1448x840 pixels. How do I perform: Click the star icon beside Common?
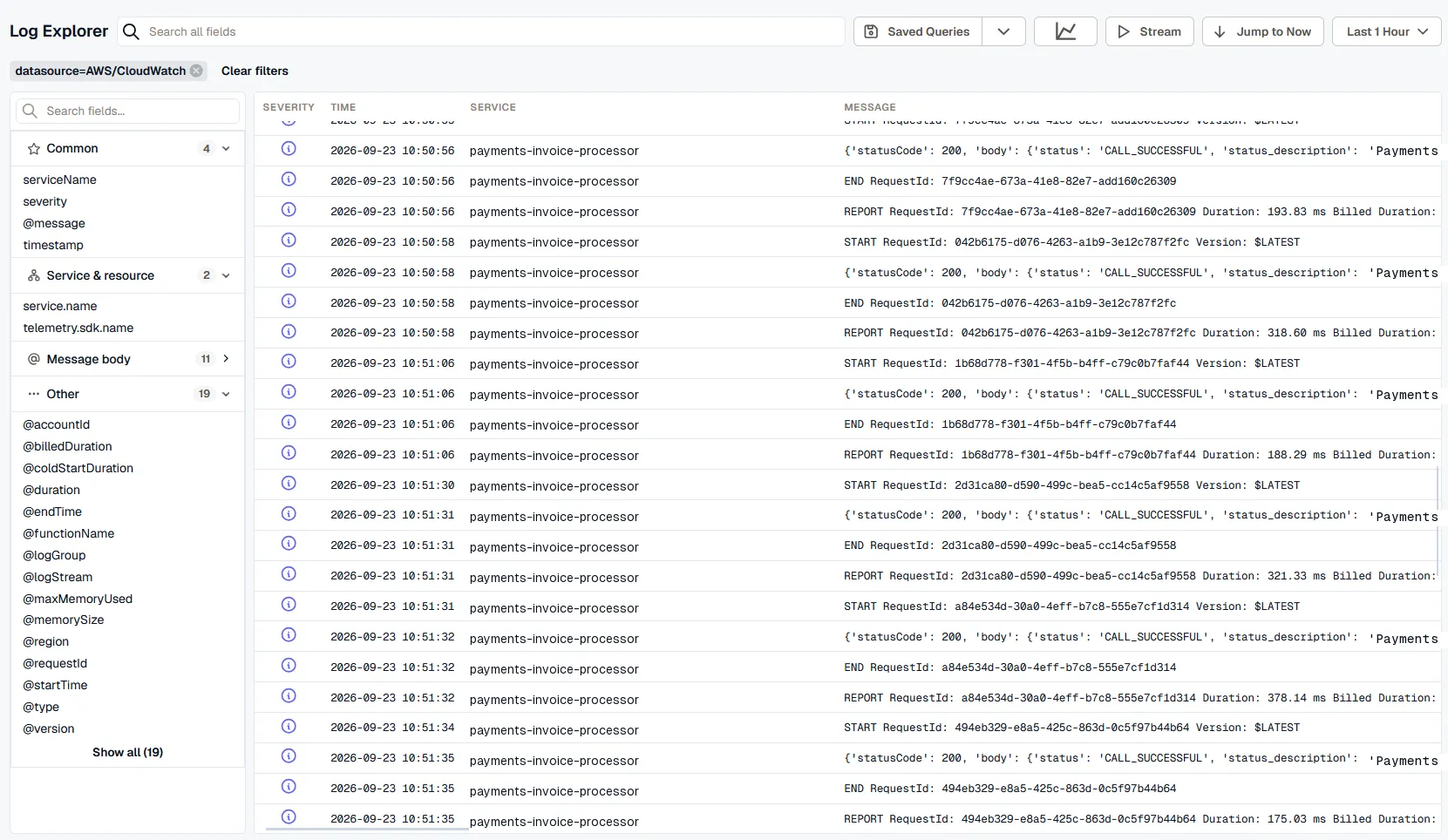point(34,149)
